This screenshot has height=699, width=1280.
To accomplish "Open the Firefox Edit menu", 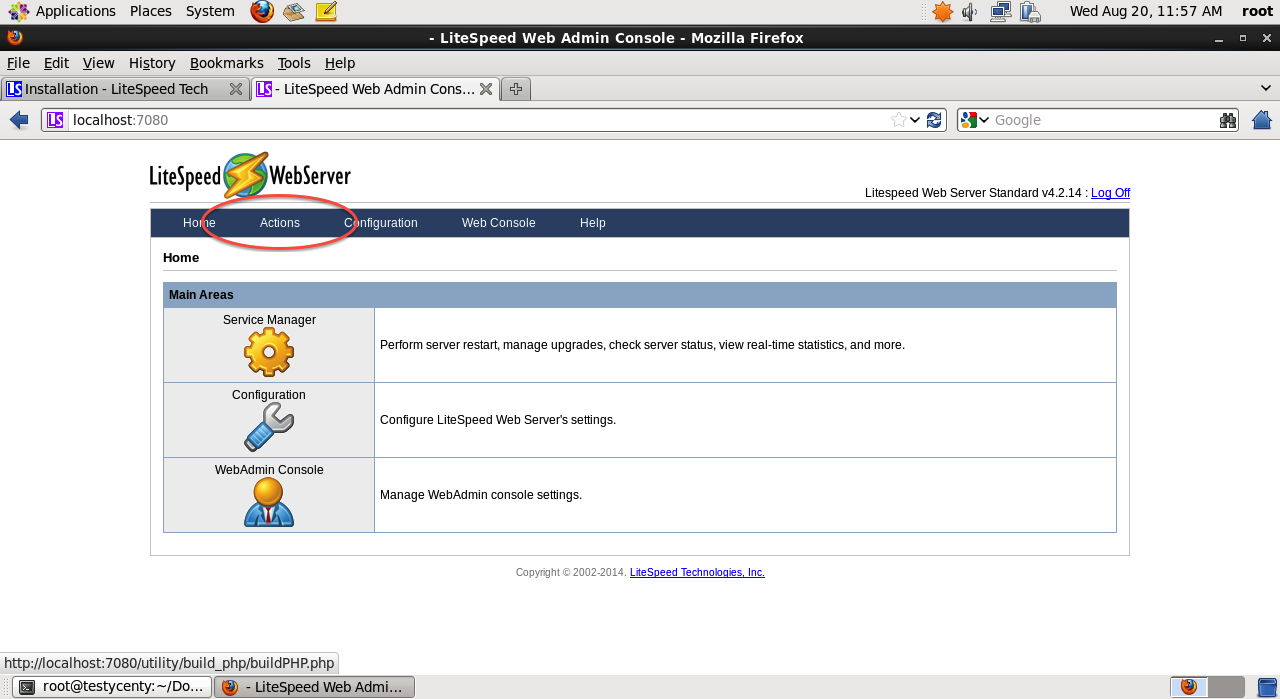I will point(56,63).
